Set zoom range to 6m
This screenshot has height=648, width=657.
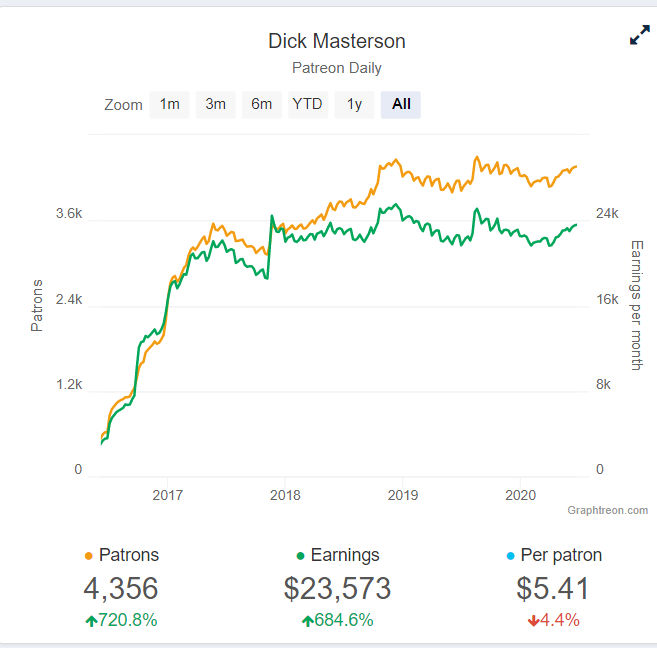[261, 104]
